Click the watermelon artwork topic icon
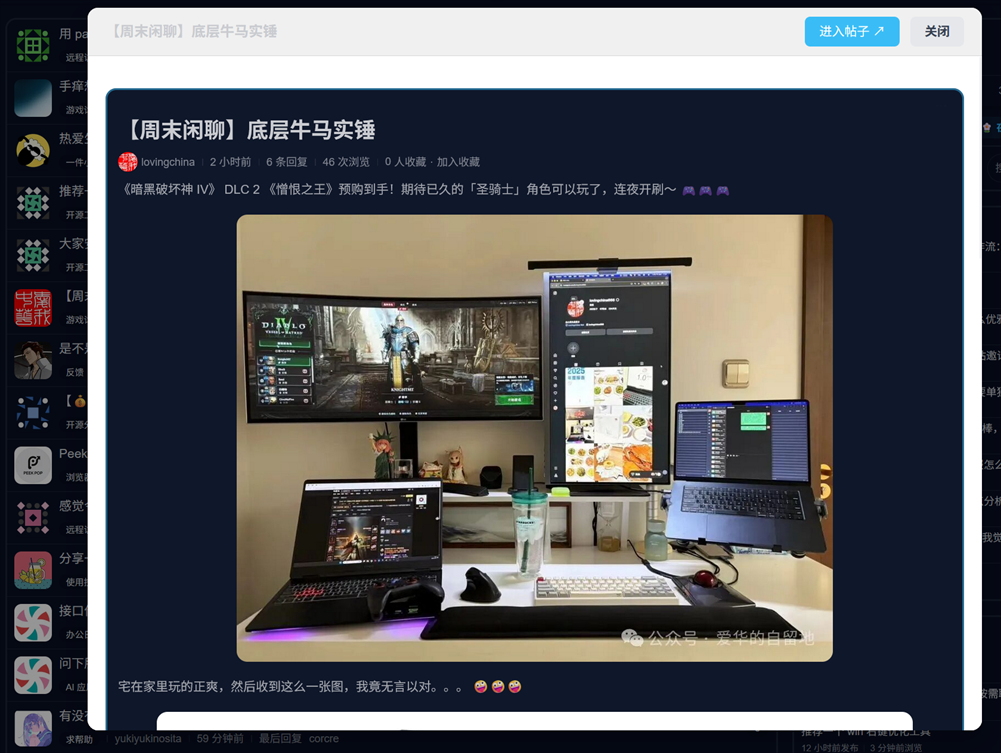 (33, 570)
